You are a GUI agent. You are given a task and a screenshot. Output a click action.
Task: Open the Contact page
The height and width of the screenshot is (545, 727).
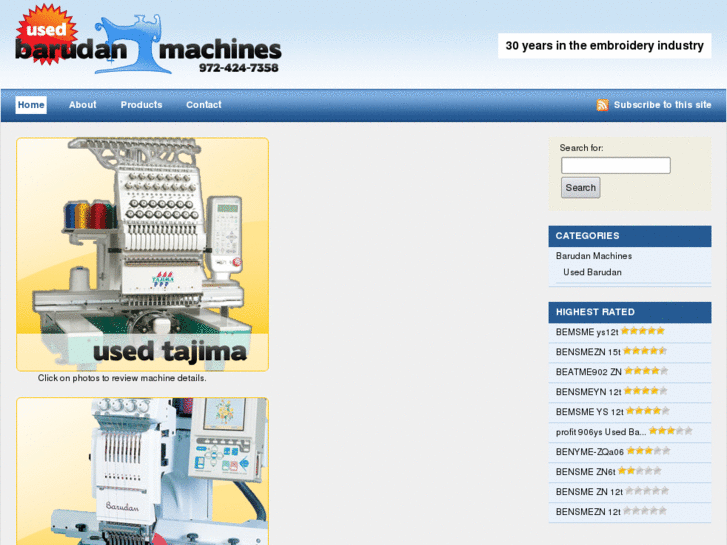tap(204, 105)
